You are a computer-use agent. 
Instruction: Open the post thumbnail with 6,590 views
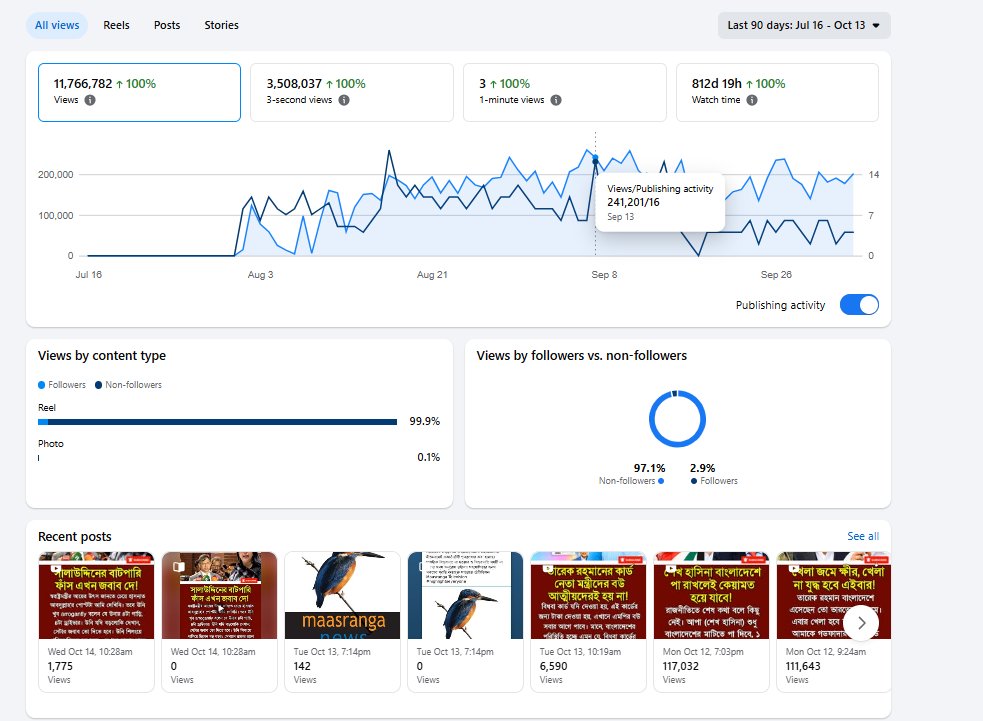coord(588,596)
